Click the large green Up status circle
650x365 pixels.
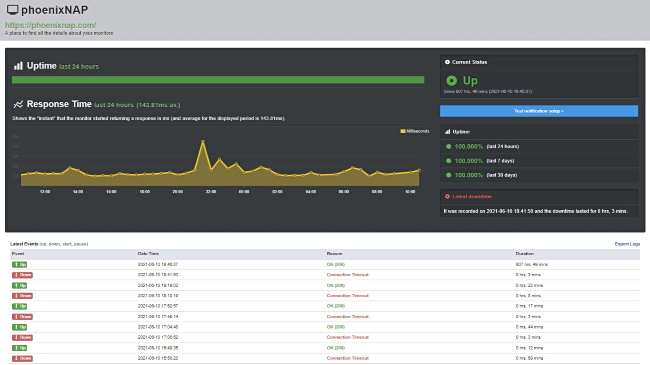pyautogui.click(x=451, y=80)
